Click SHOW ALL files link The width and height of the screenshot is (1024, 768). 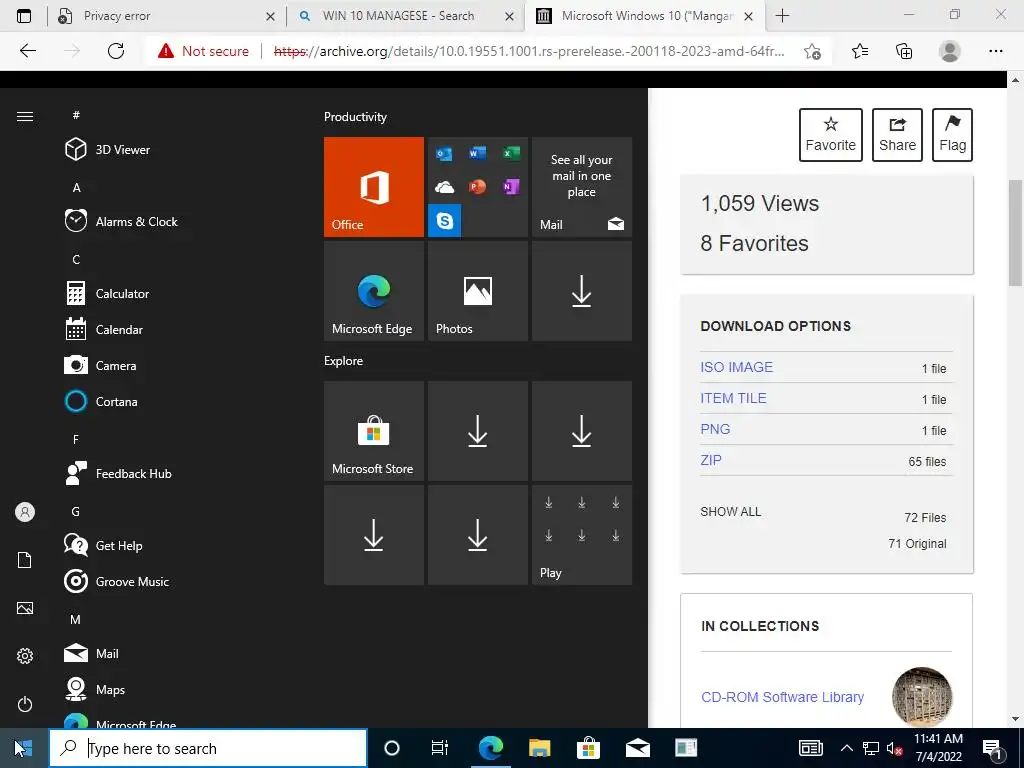coord(731,512)
